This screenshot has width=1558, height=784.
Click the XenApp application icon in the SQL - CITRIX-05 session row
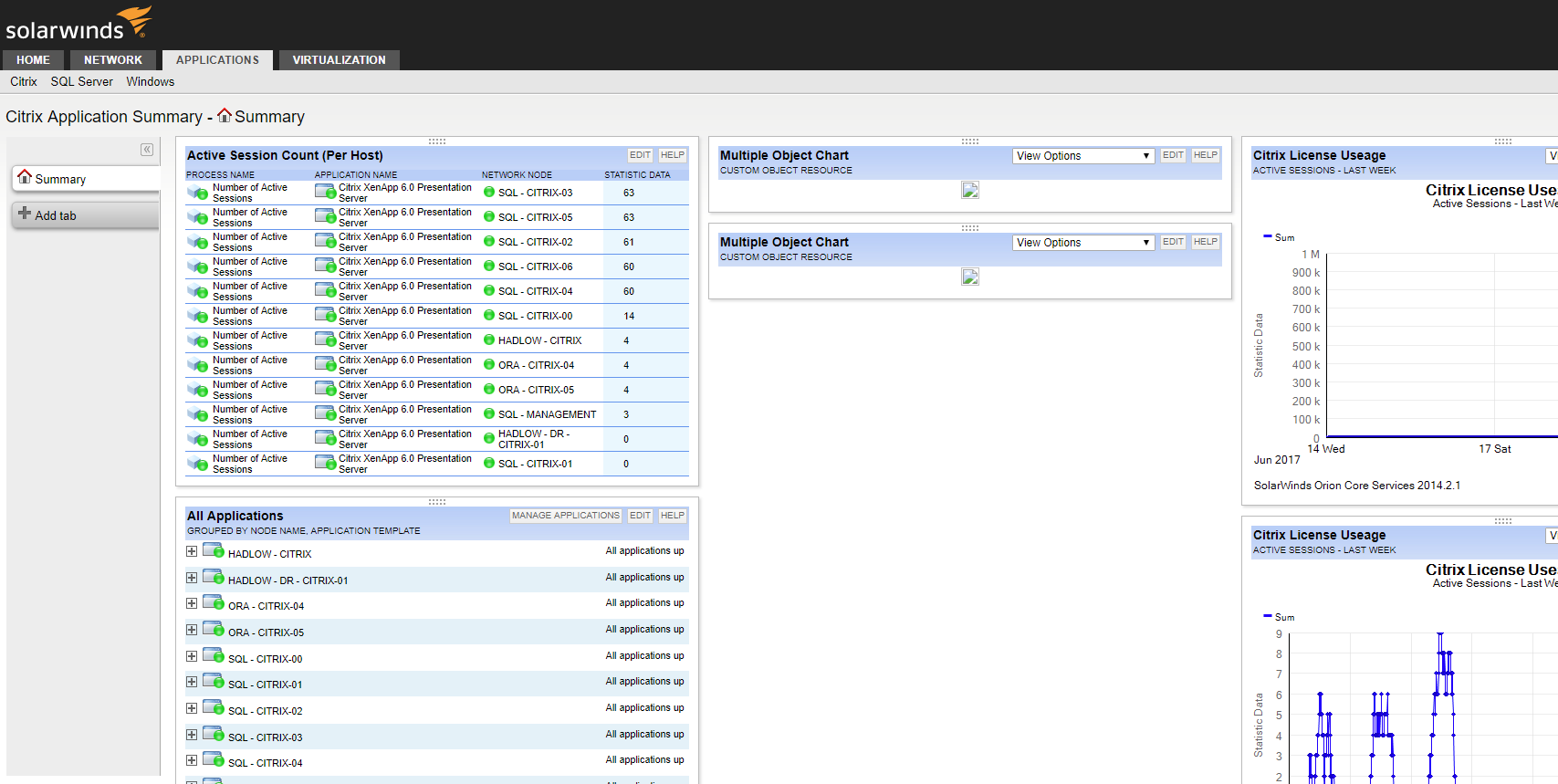click(325, 217)
